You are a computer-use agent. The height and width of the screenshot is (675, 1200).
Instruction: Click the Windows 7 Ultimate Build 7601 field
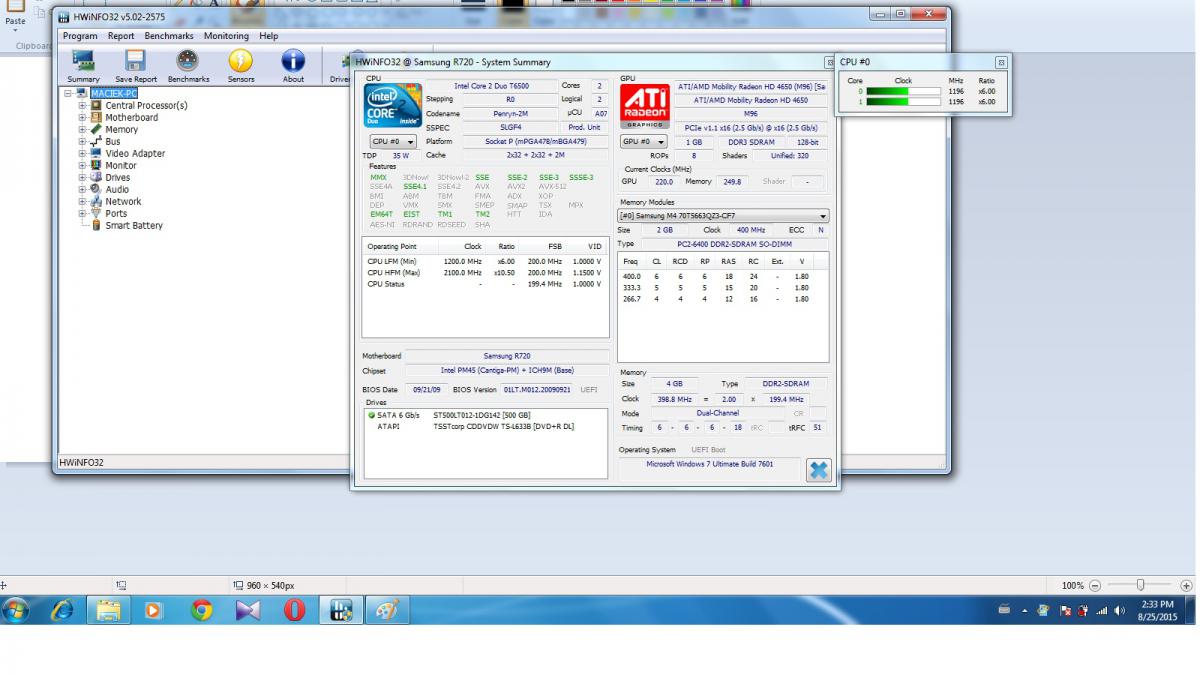point(710,464)
